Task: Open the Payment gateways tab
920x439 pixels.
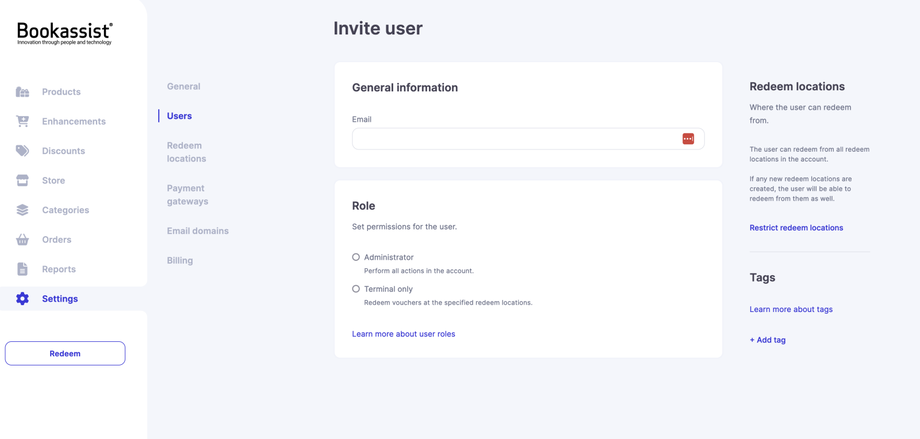Action: coord(187,195)
